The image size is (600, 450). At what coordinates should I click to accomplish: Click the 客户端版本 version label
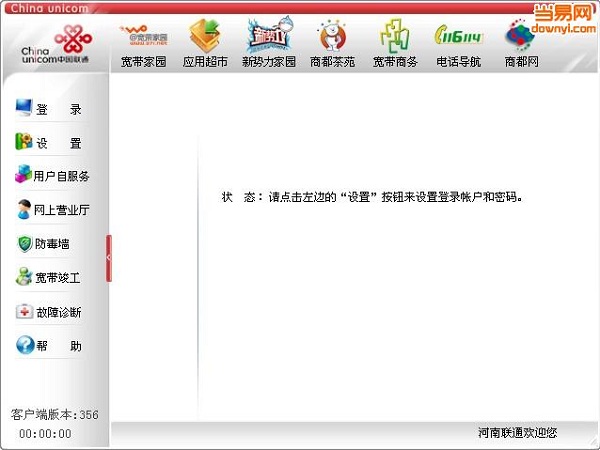54,414
